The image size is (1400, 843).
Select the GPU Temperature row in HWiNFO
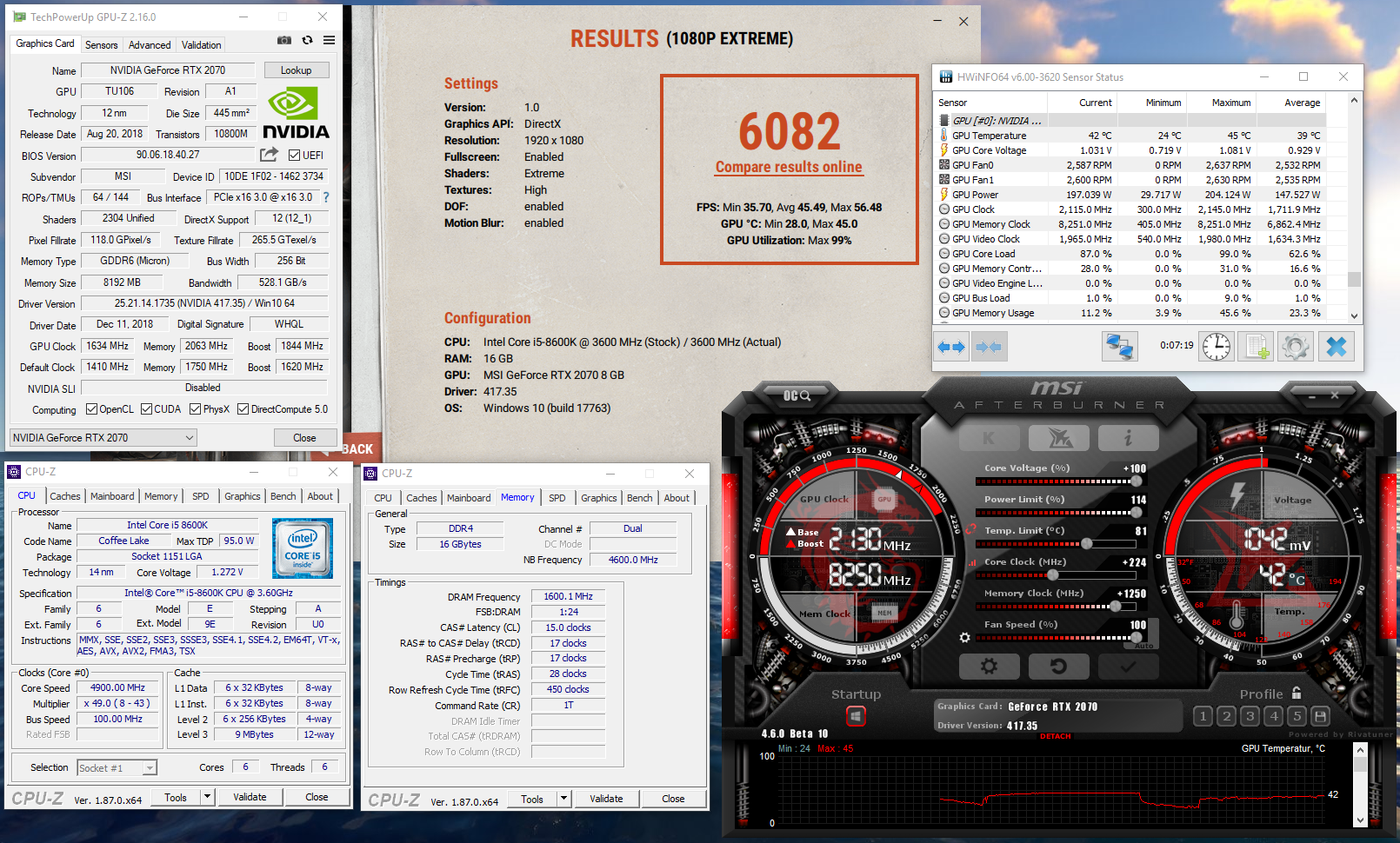[x=1130, y=136]
